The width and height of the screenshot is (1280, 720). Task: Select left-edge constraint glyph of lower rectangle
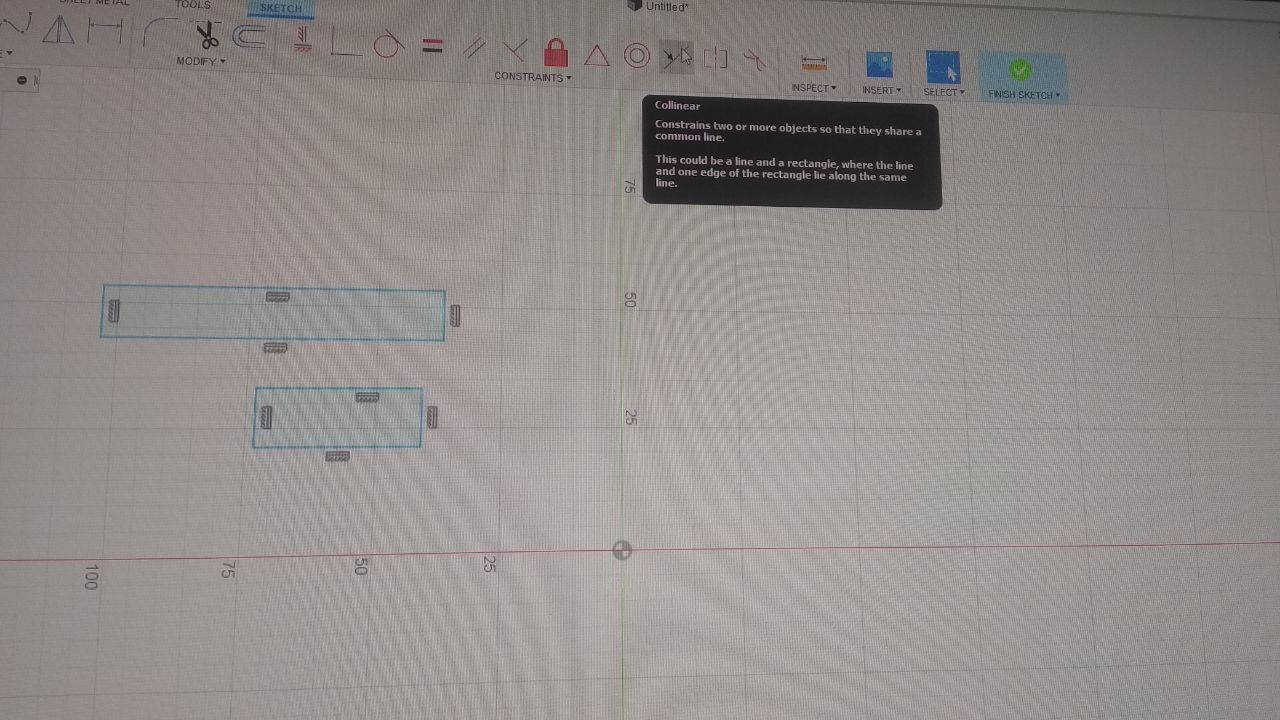[x=266, y=417]
